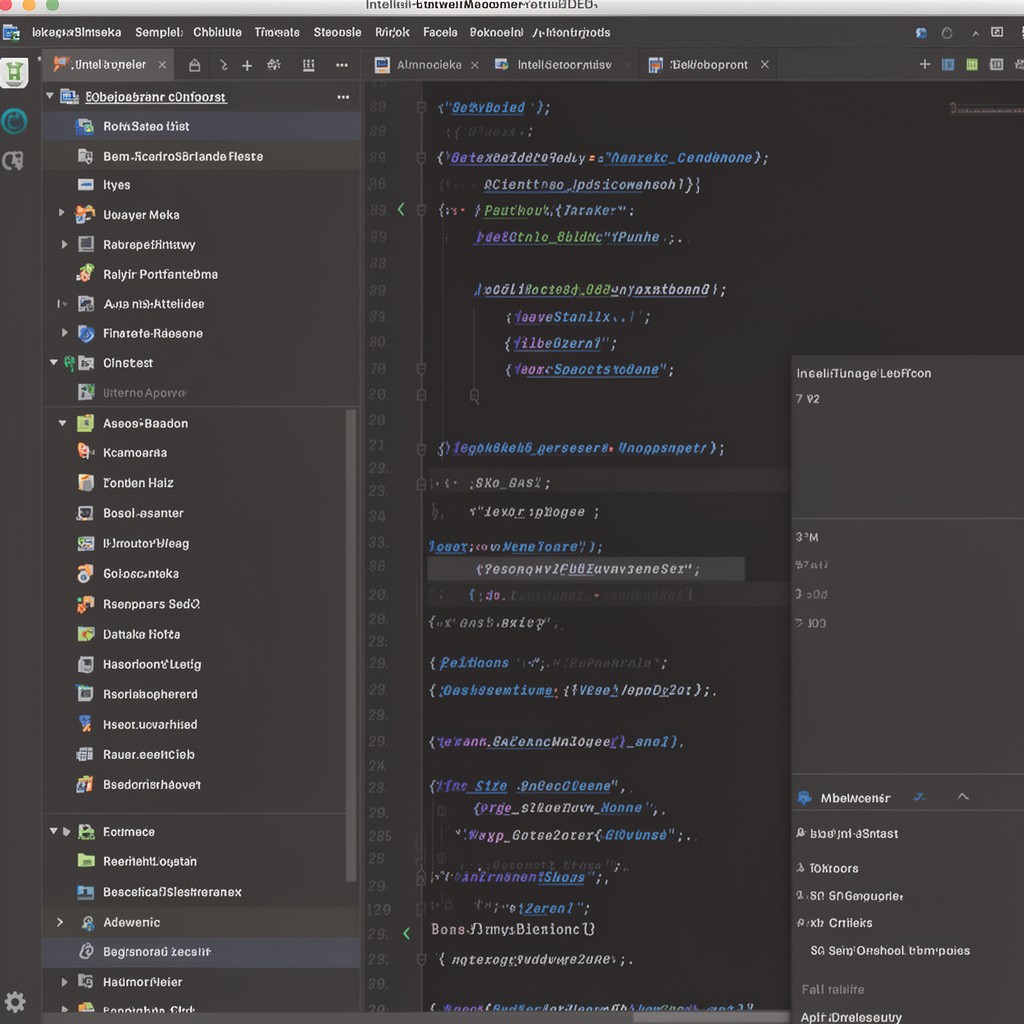Screen dimensions: 1024x1024
Task: Switch to the IntellSetoormisv editor tab
Action: coord(564,65)
